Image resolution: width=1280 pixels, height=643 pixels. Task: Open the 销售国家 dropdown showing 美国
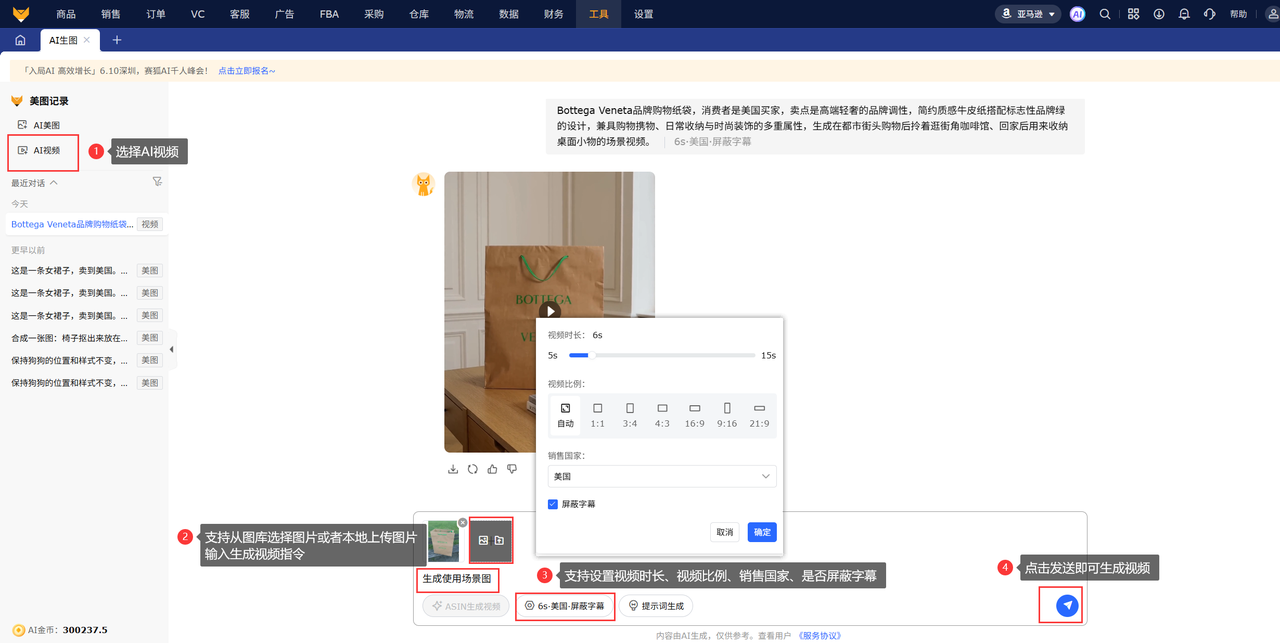662,477
